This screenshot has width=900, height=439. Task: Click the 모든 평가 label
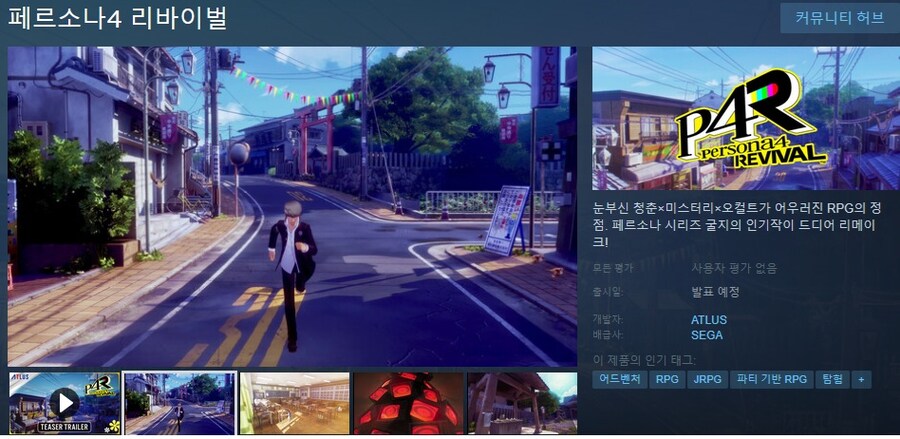[x=611, y=268]
